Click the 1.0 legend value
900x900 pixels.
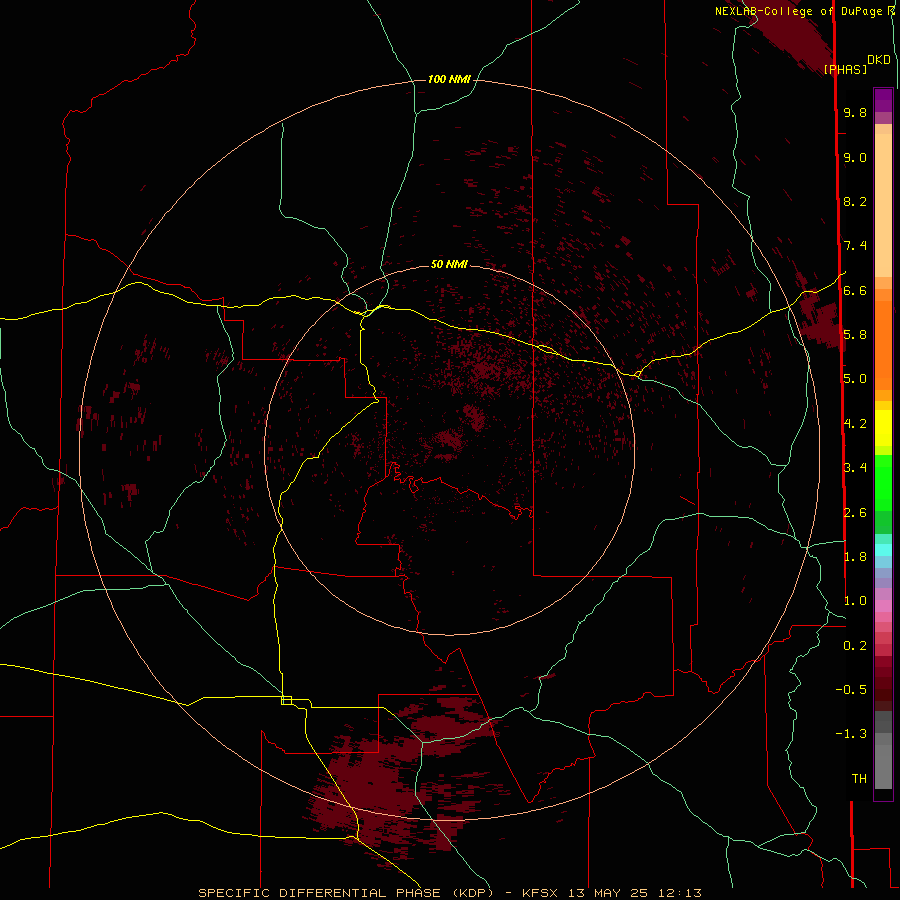point(855,601)
